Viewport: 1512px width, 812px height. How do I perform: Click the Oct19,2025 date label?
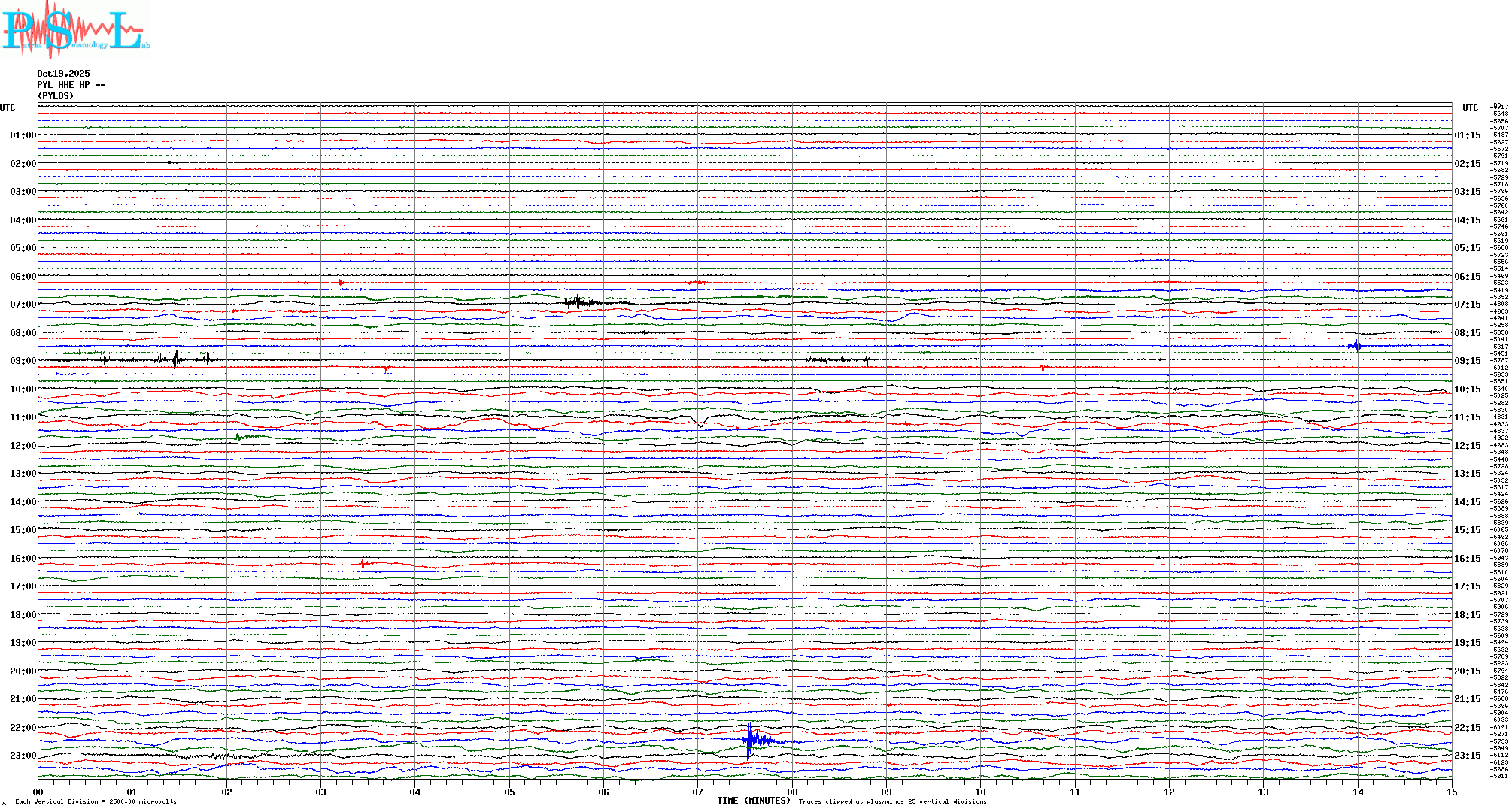point(63,74)
